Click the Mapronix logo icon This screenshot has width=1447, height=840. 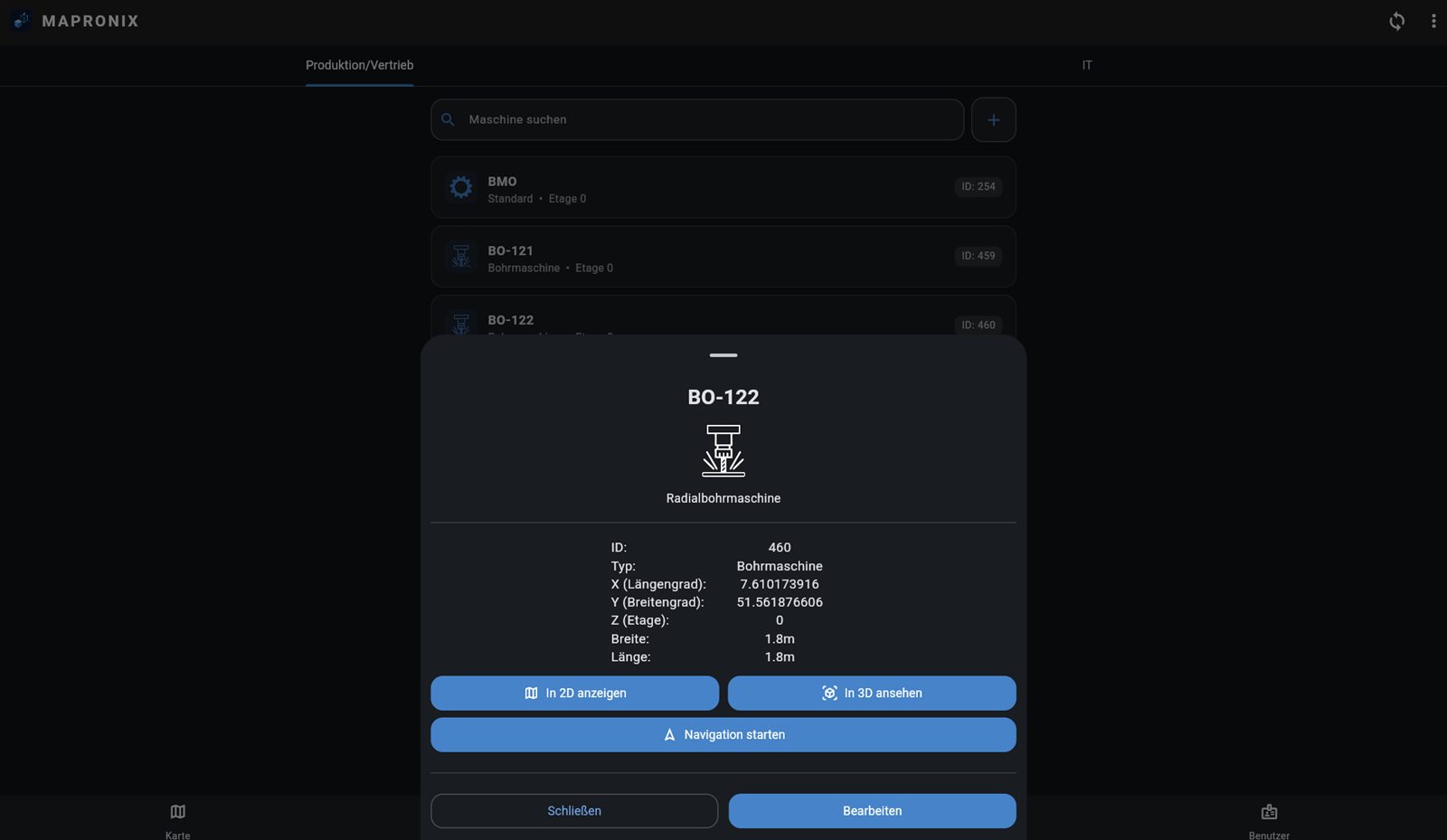(x=22, y=21)
